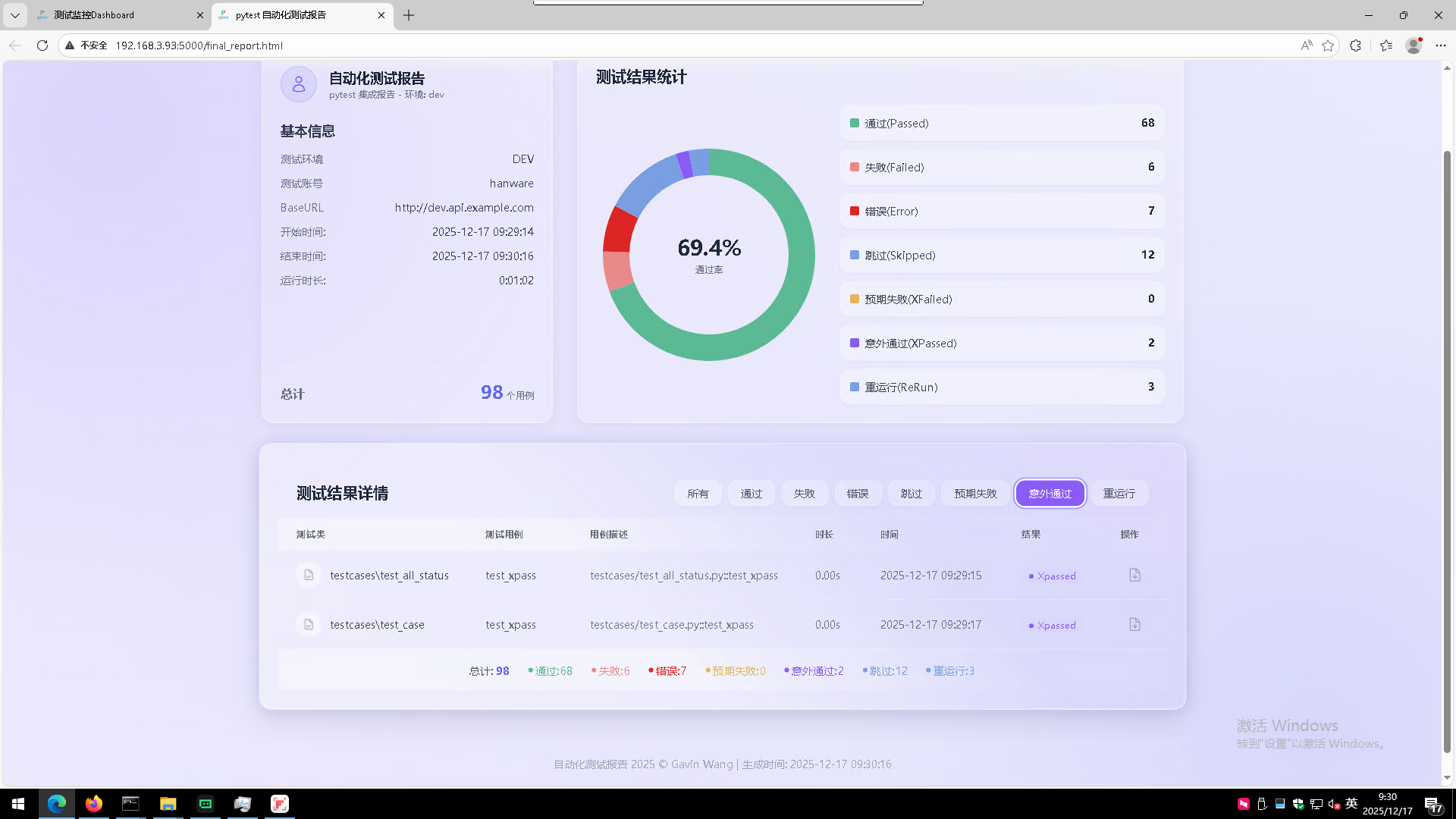Open browser settings and more menu
The width and height of the screenshot is (1456, 819).
[x=1441, y=45]
